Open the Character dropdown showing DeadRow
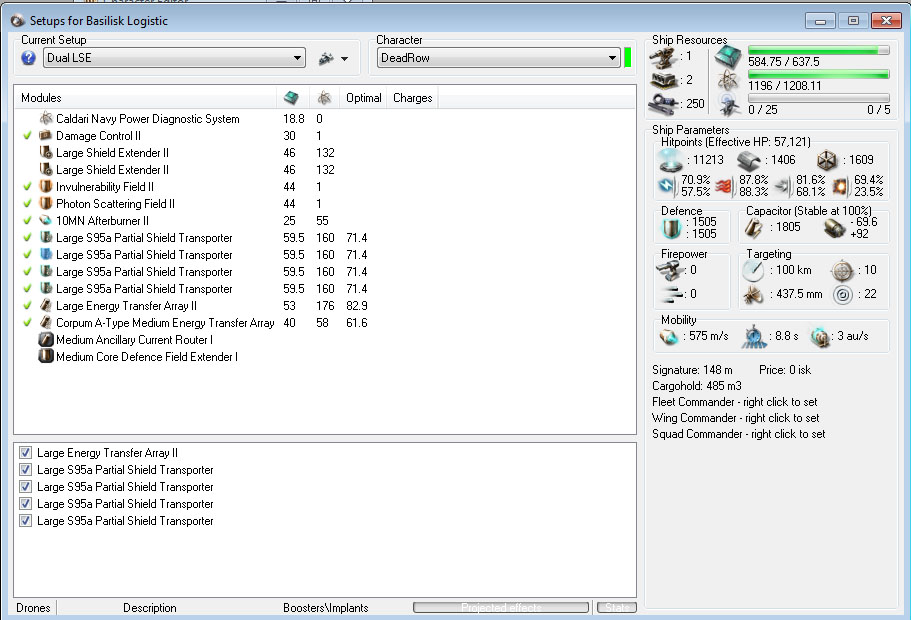This screenshot has height=620, width=911. (x=498, y=58)
